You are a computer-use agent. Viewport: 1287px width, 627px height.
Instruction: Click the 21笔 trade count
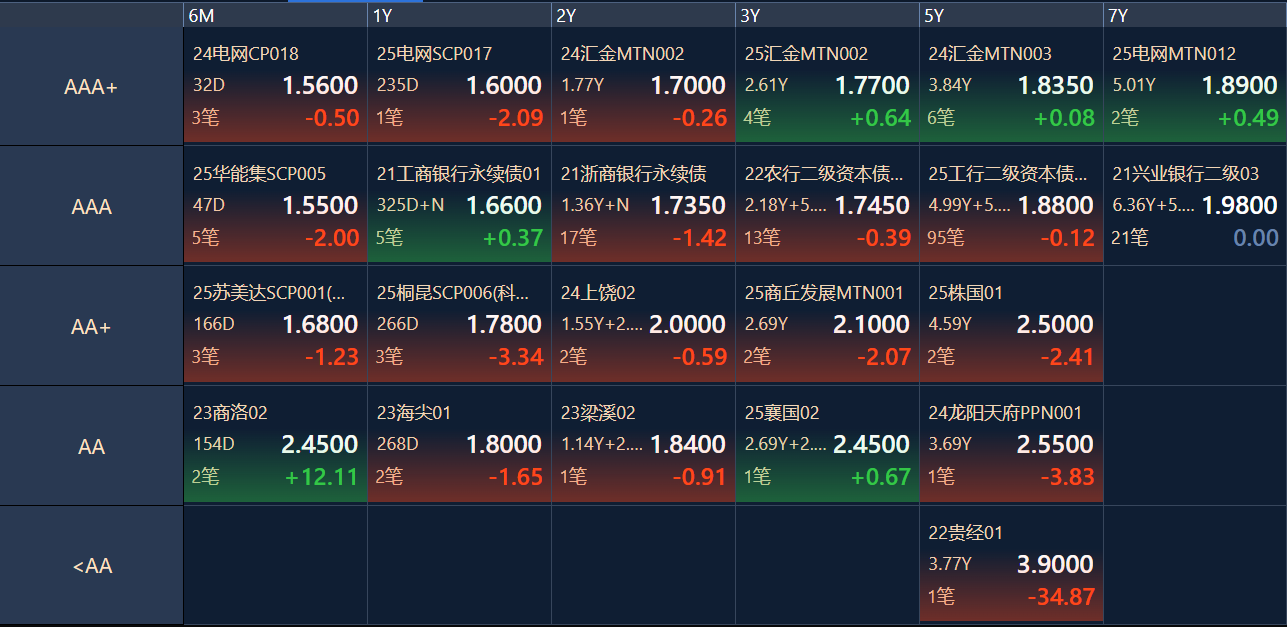(1131, 238)
